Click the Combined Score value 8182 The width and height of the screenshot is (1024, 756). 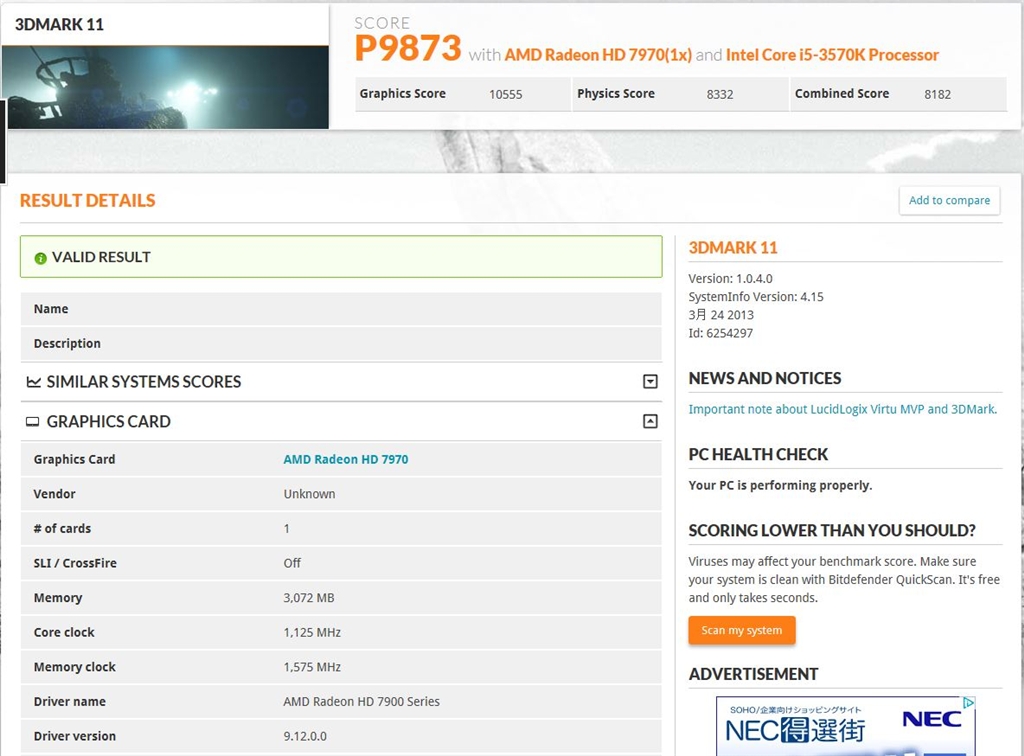[x=937, y=95]
